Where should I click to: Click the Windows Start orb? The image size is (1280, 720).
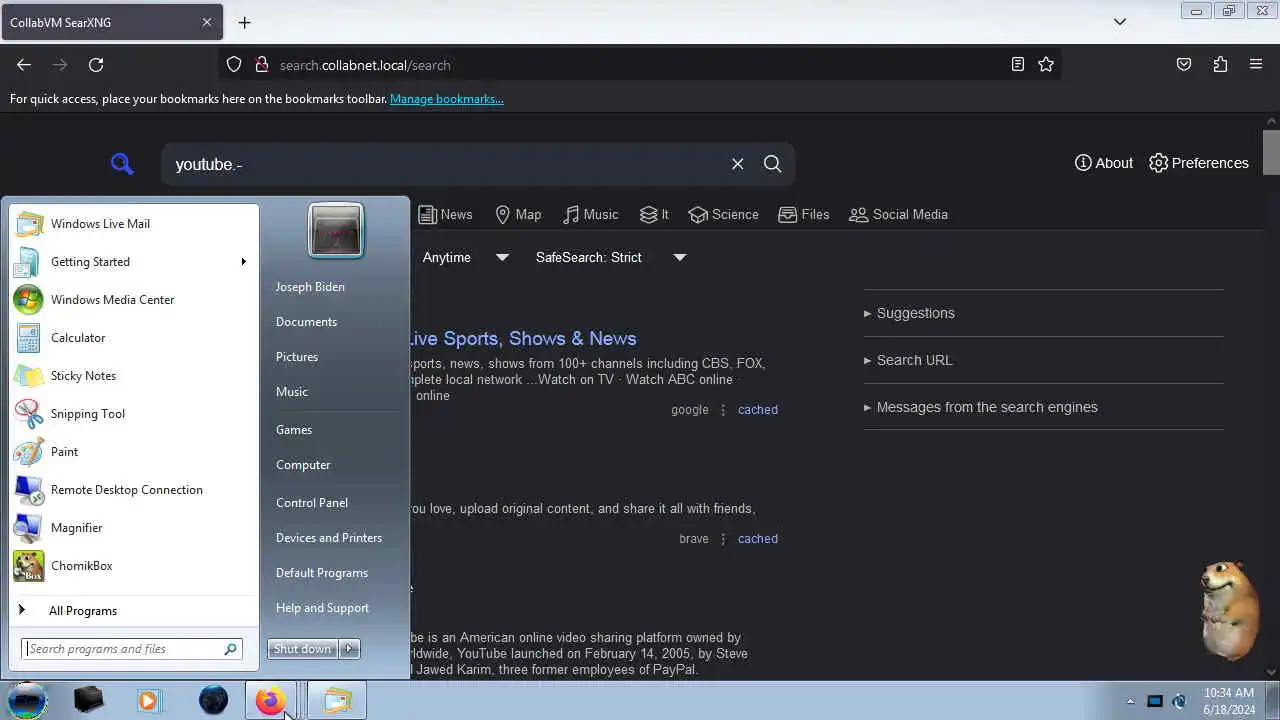click(x=27, y=700)
